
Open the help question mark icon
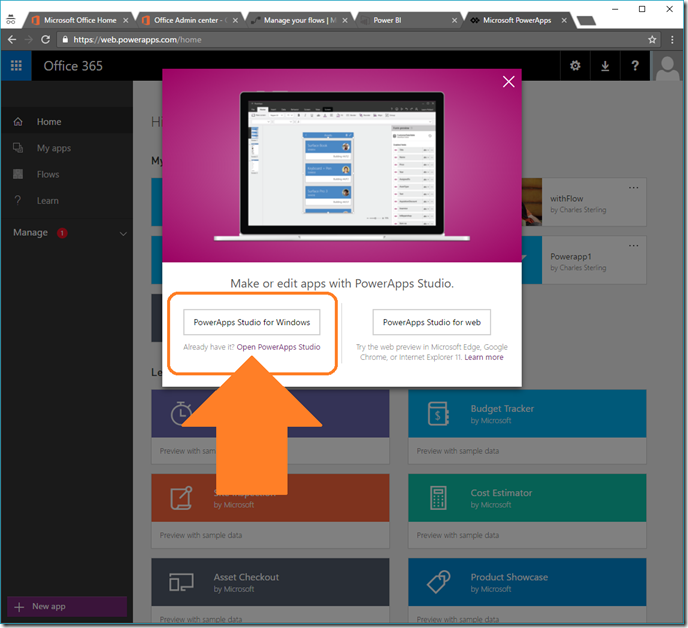coord(635,66)
